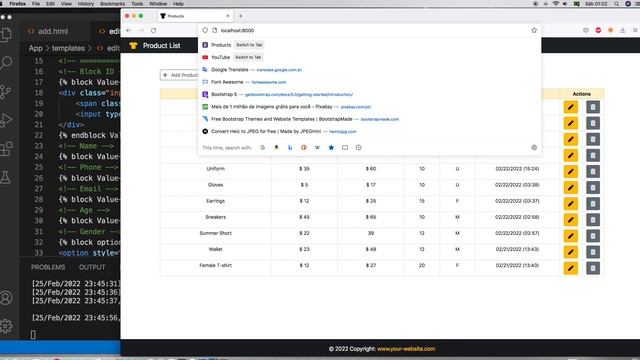Image resolution: width=640 pixels, height=360 pixels.
Task: Delete the Female T-shirt product
Action: tap(593, 268)
